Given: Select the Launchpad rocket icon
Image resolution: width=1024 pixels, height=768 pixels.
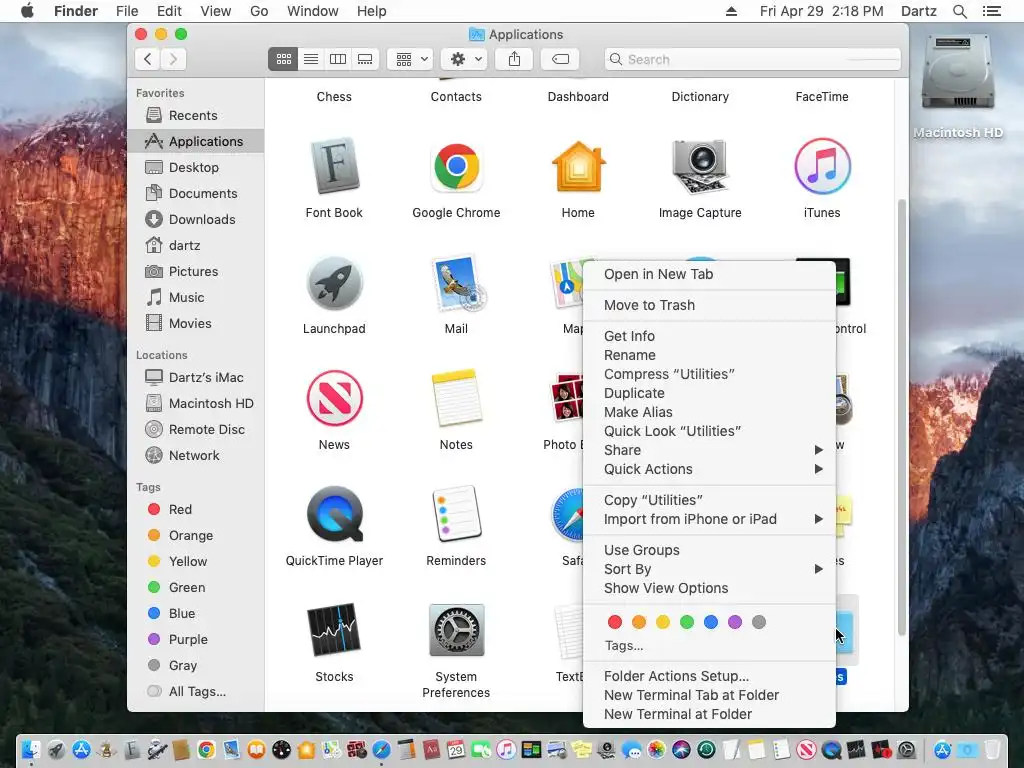Looking at the screenshot, I should 334,283.
